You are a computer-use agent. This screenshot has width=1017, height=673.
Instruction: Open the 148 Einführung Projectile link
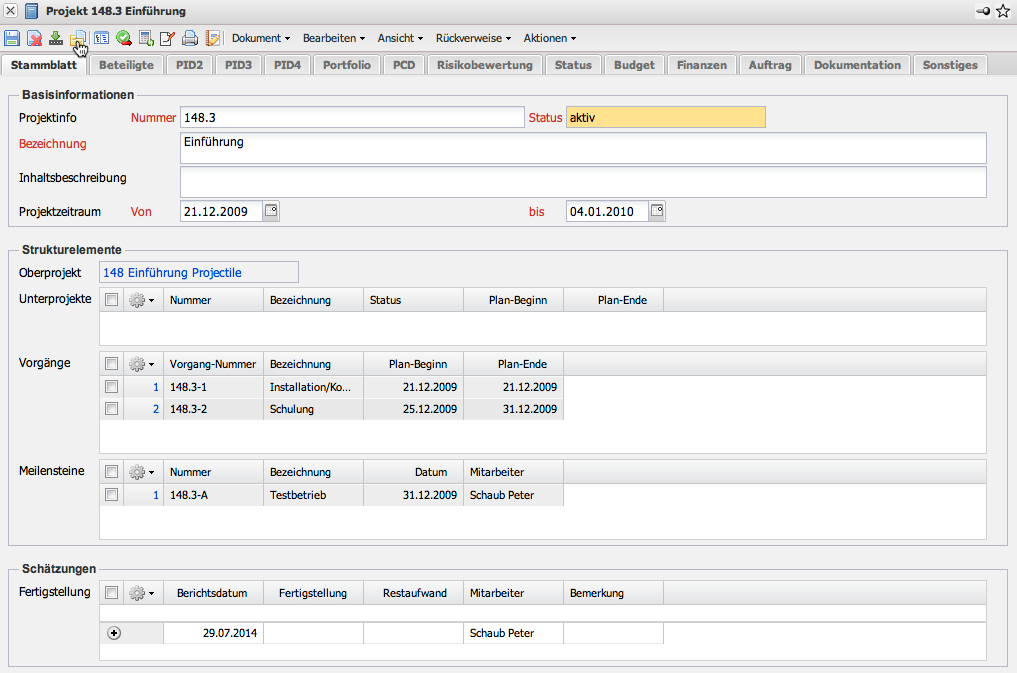[171, 272]
